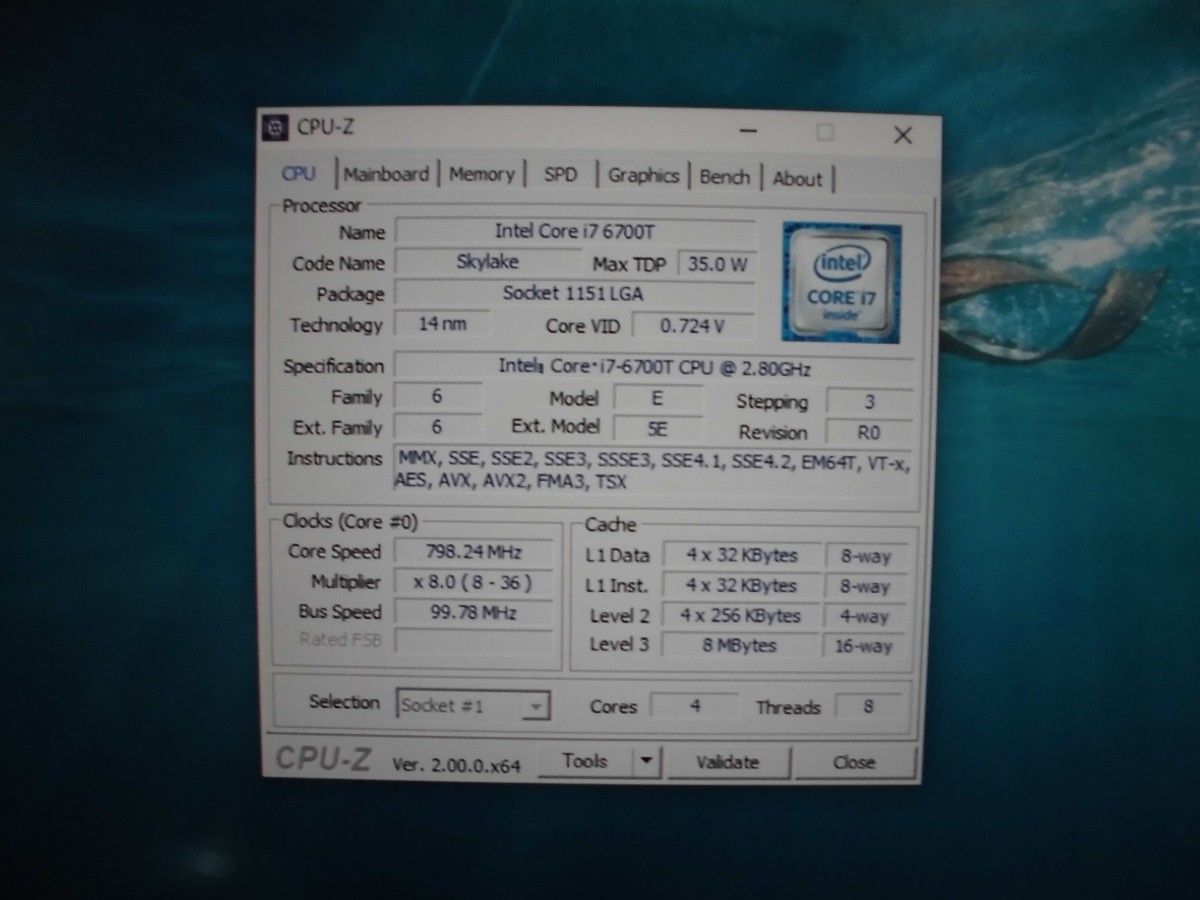Click the Revision value R0
This screenshot has width=1200, height=900.
tap(869, 433)
